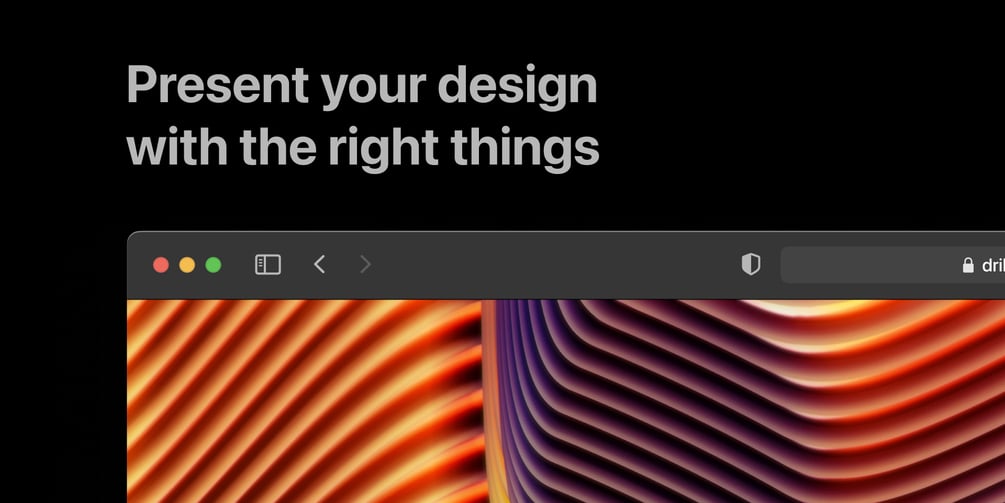Click the word "right" in the headline
The height and width of the screenshot is (503, 1005).
tap(383, 150)
